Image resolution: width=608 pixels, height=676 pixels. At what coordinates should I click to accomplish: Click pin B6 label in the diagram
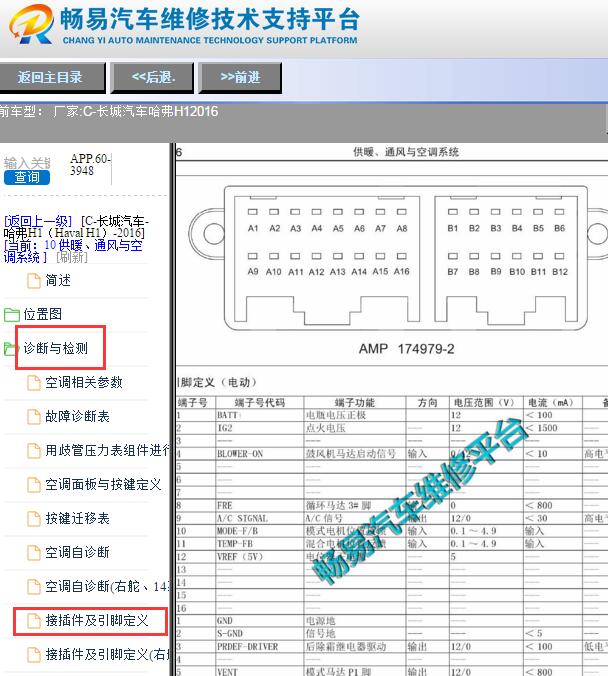[x=560, y=228]
